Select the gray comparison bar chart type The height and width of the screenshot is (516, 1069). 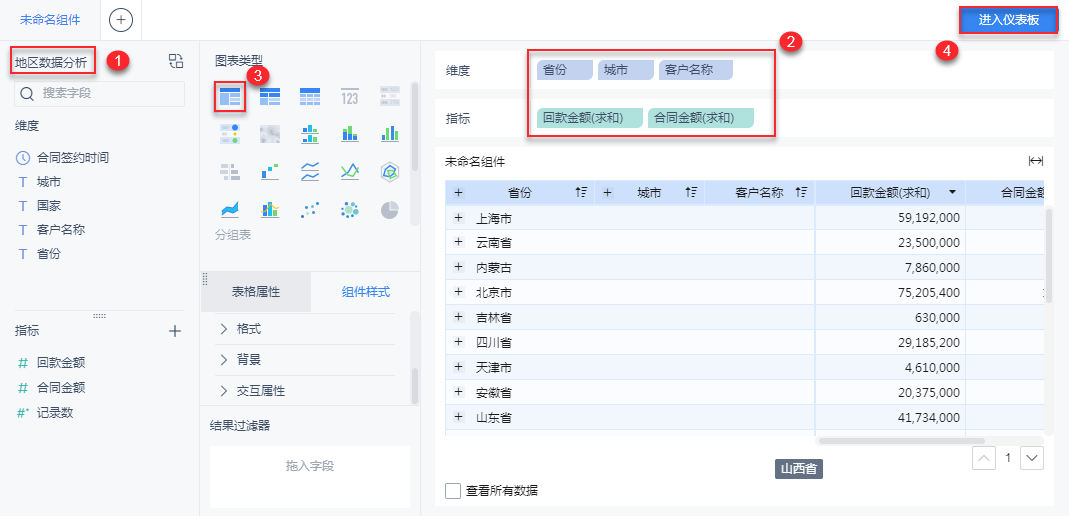230,172
